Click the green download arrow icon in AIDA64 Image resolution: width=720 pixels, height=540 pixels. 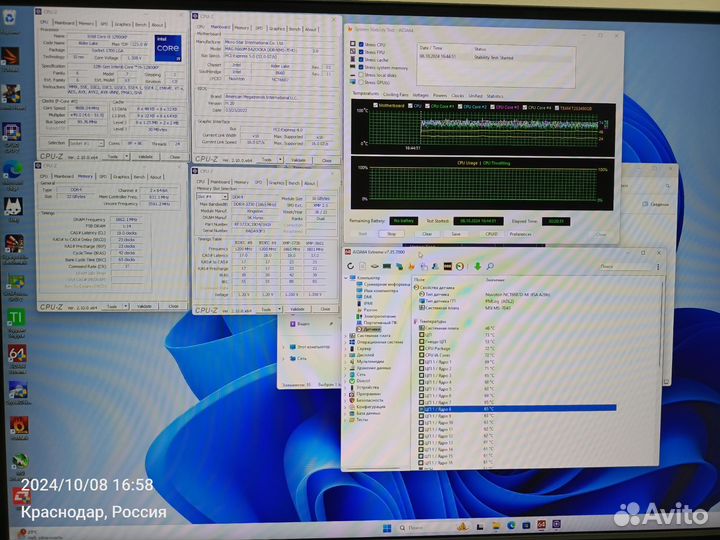(x=478, y=266)
